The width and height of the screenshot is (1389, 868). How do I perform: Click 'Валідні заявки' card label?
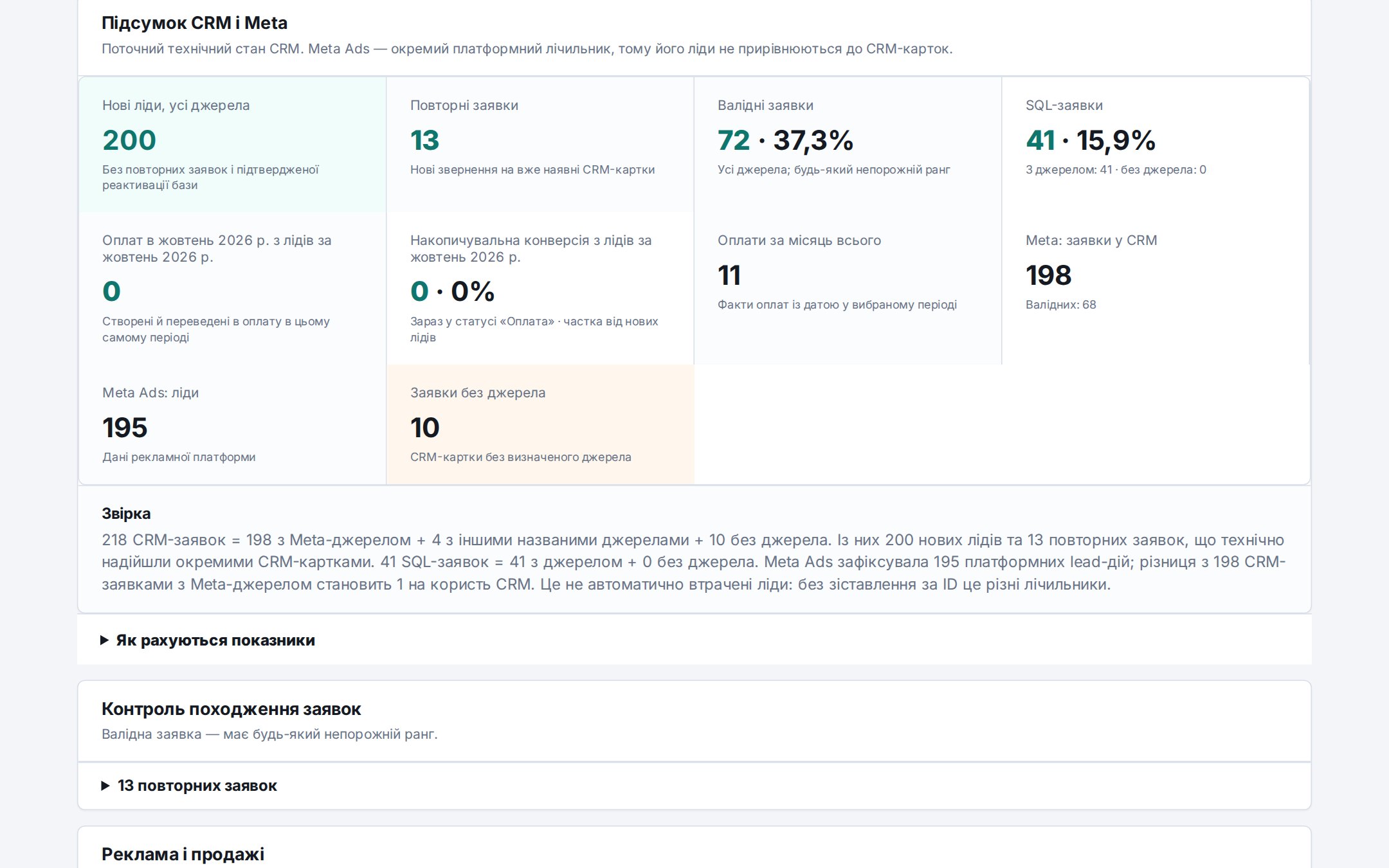coord(765,105)
